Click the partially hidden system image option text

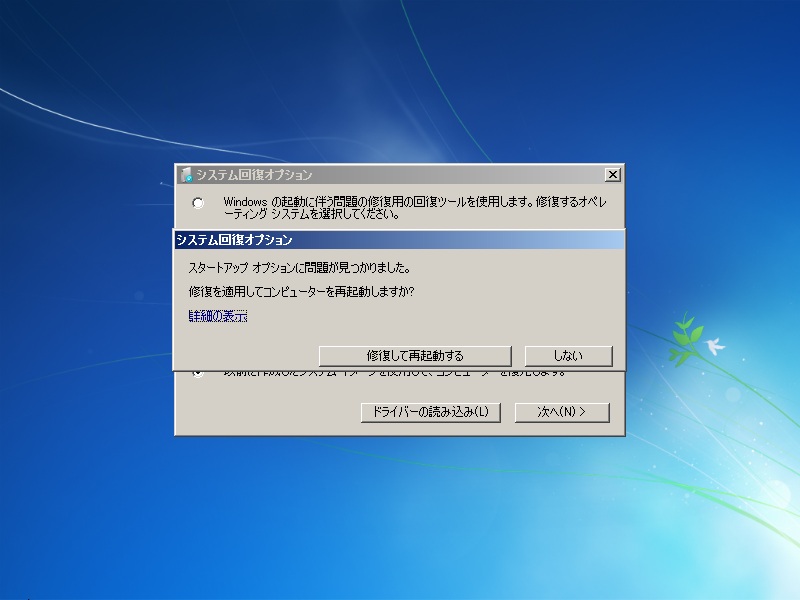point(400,372)
